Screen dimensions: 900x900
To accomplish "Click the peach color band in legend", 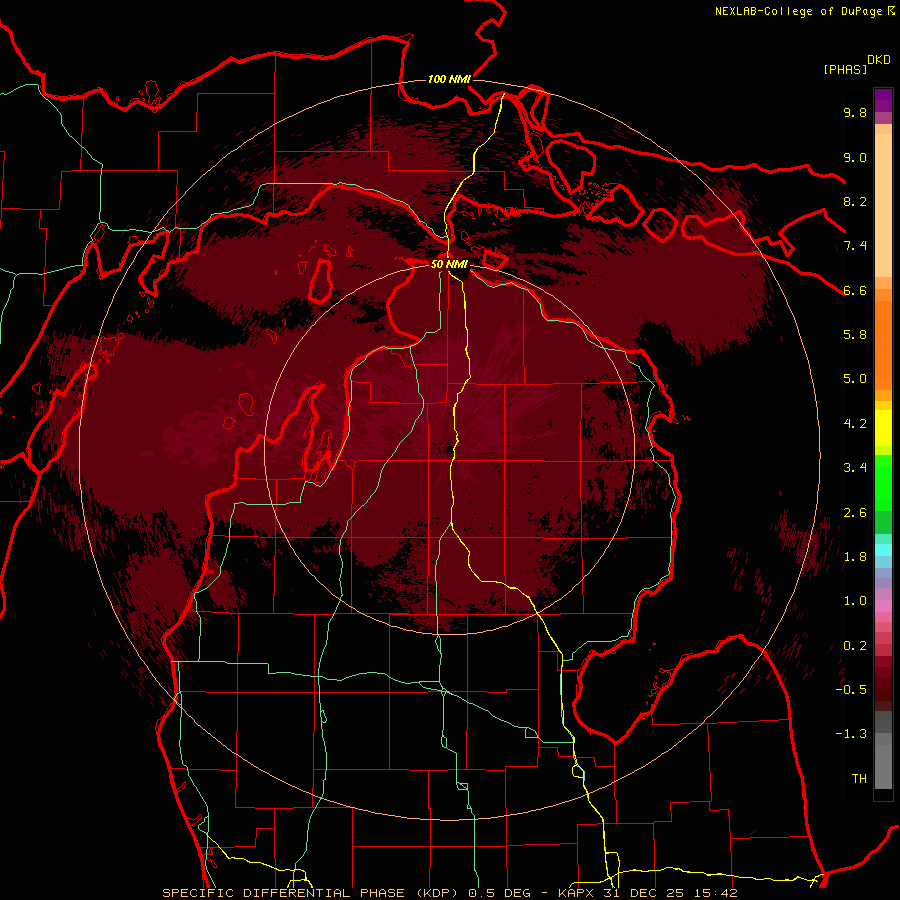I will 883,205.
